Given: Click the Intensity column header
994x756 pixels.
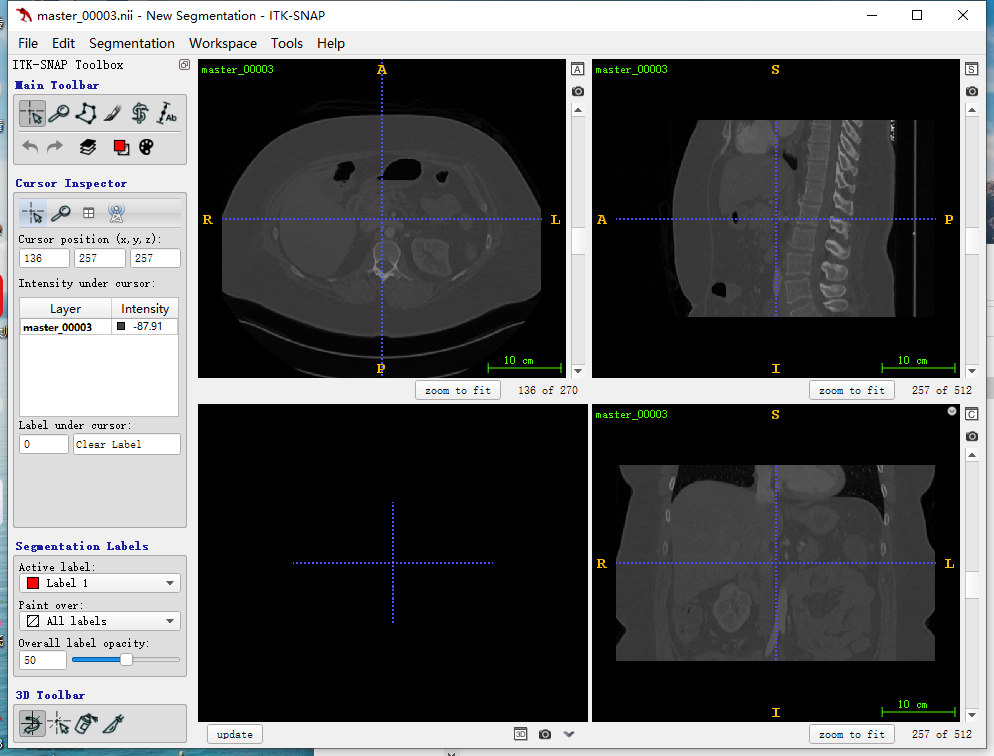Looking at the screenshot, I should pyautogui.click(x=145, y=309).
